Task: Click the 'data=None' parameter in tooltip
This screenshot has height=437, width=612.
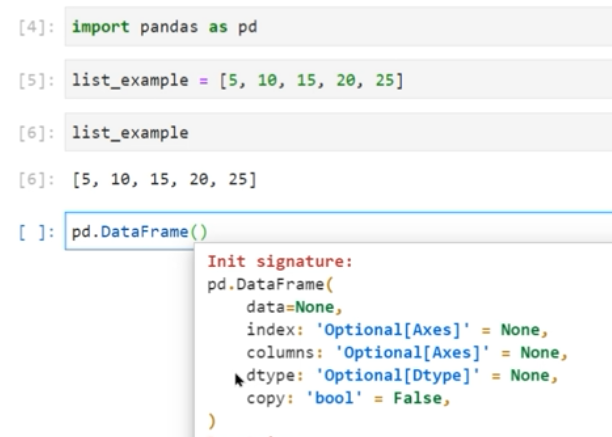Action: (x=284, y=309)
